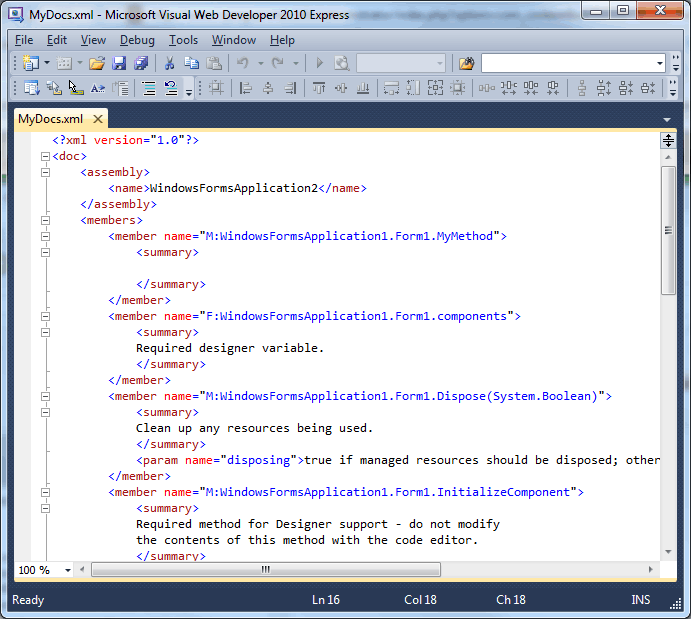Collapse the Form1.InitializeComponent member node

(45, 493)
